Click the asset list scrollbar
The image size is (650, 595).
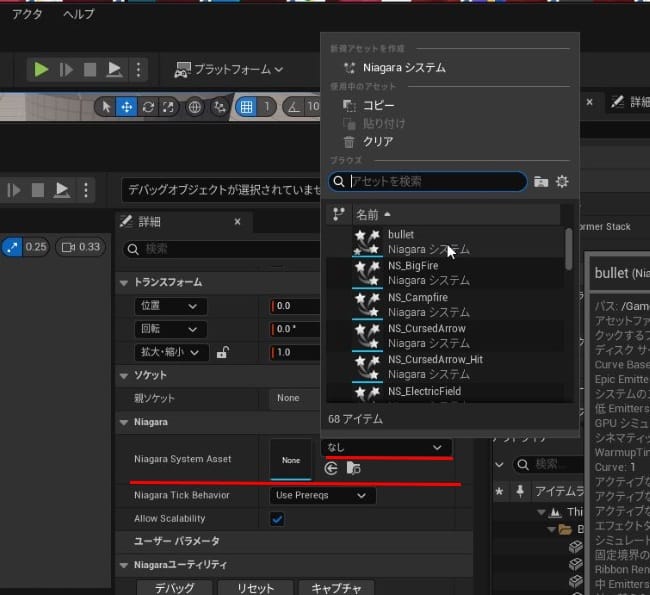(569, 249)
